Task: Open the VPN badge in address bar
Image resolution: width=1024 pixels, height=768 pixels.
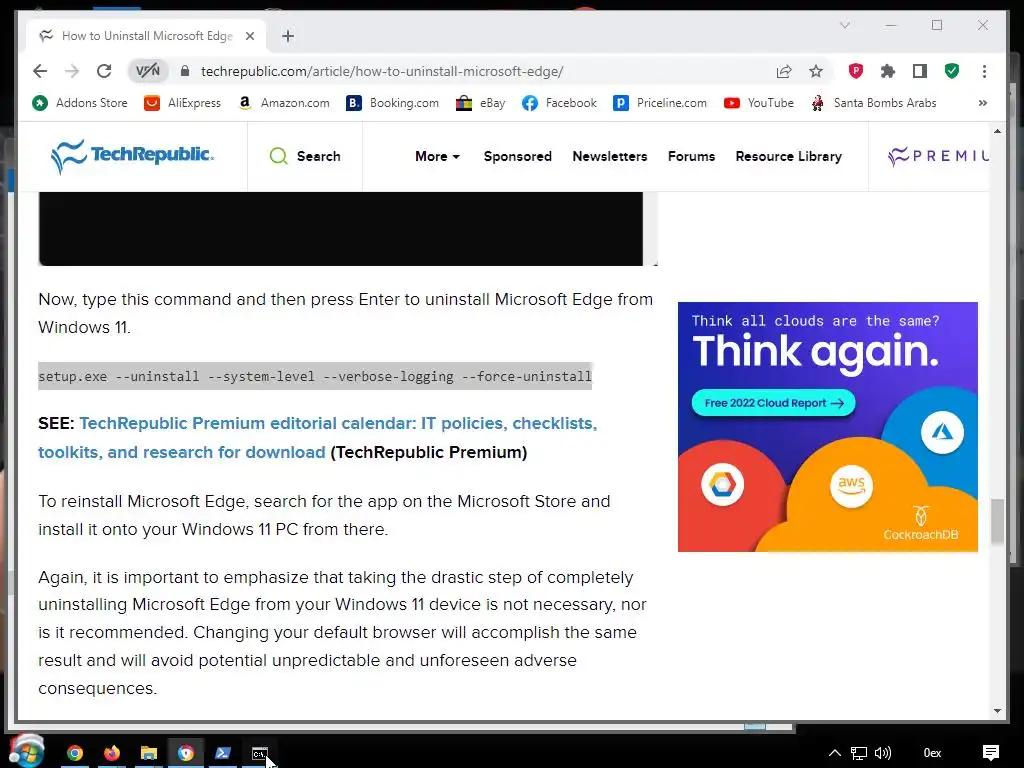Action: [148, 71]
